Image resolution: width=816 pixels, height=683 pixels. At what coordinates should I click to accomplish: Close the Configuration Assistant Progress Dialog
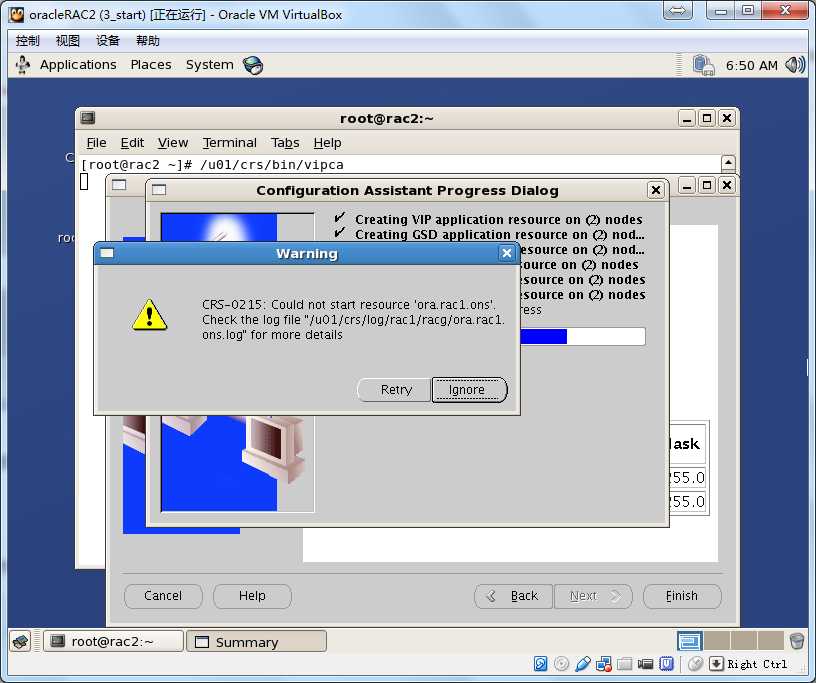[x=656, y=191]
